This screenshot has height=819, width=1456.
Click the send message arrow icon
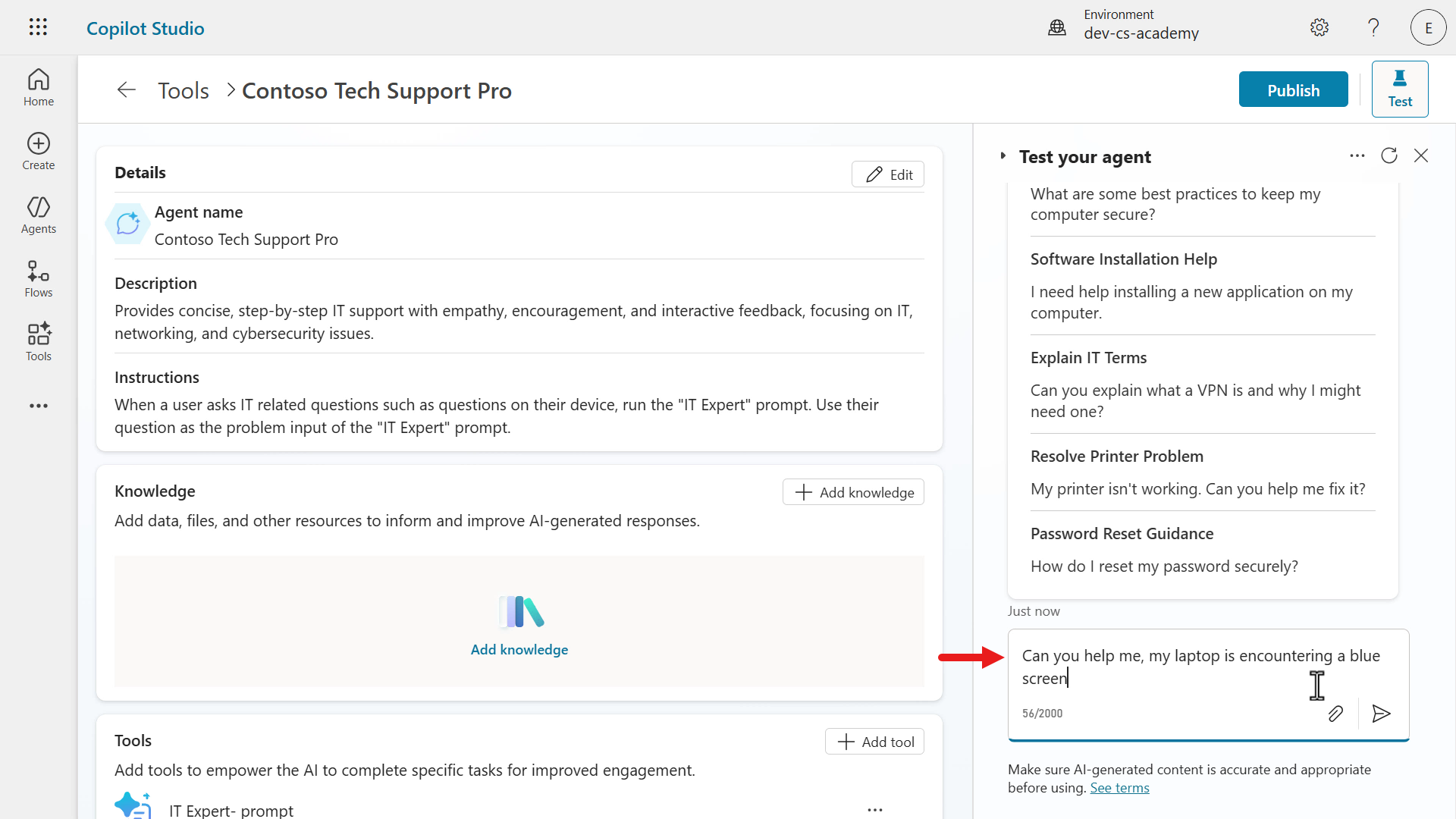(x=1381, y=714)
